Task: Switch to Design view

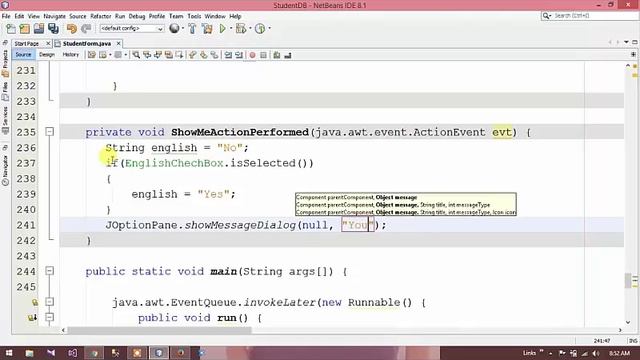Action: click(47, 55)
